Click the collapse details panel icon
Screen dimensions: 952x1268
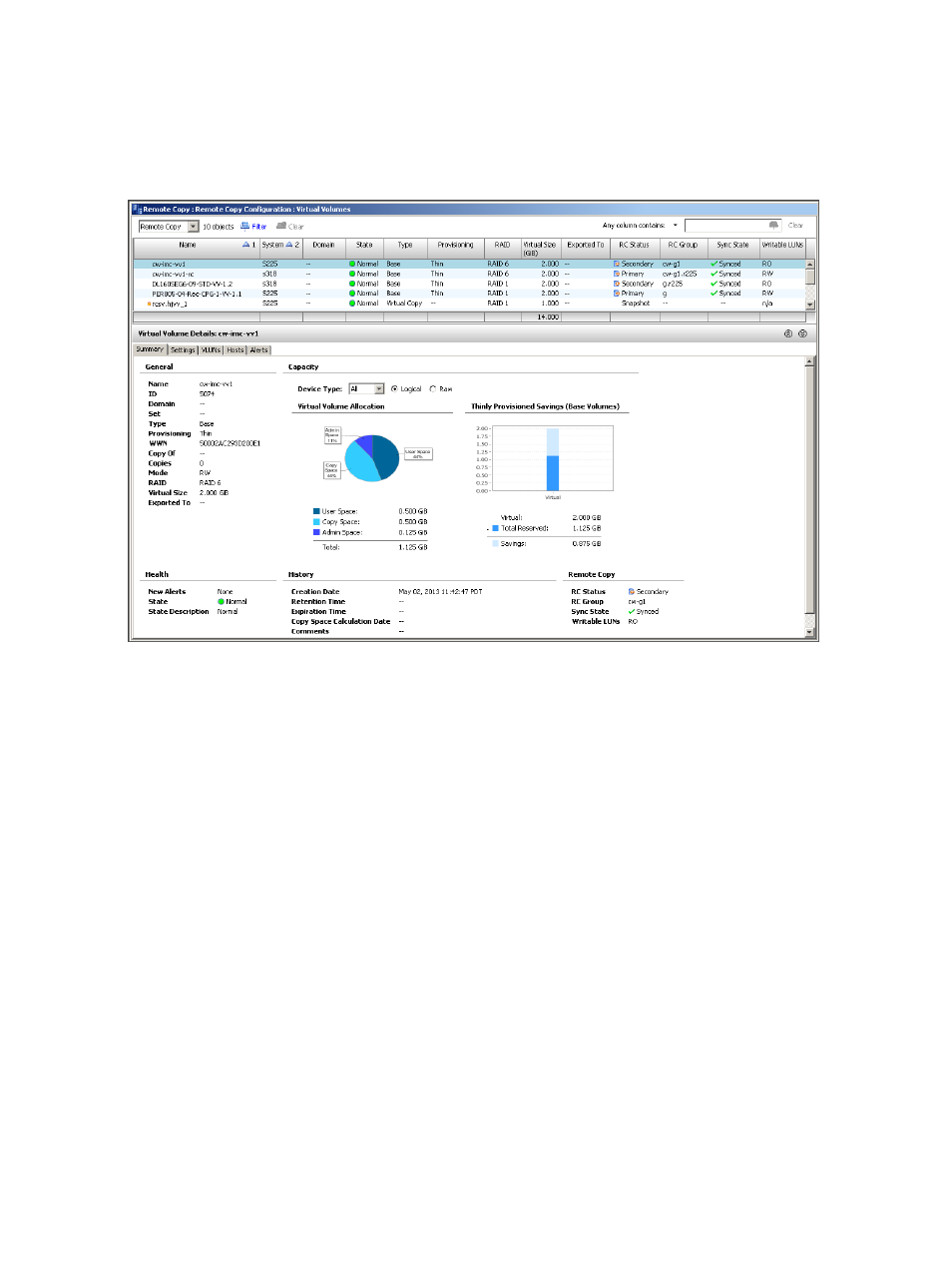pyautogui.click(x=788, y=333)
